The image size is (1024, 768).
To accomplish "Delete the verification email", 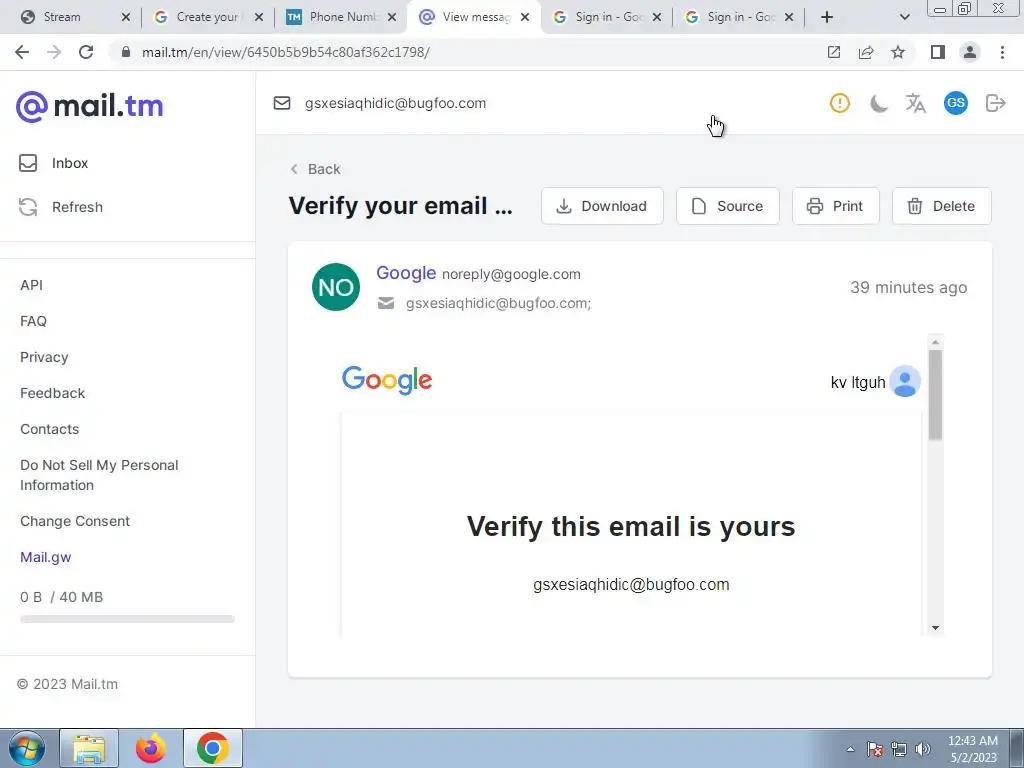I will click(x=942, y=206).
